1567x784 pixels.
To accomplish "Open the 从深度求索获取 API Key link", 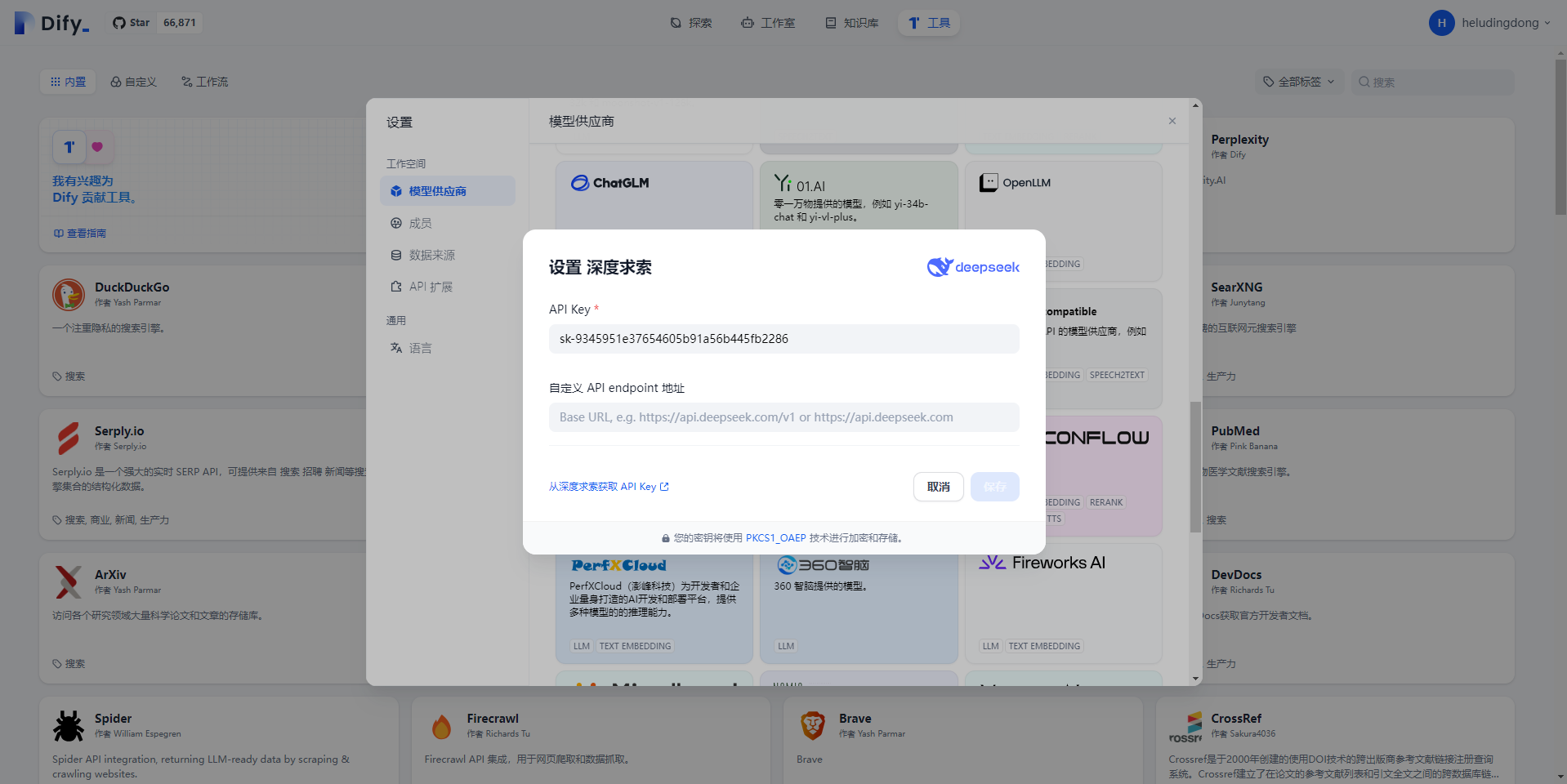I will tap(609, 487).
